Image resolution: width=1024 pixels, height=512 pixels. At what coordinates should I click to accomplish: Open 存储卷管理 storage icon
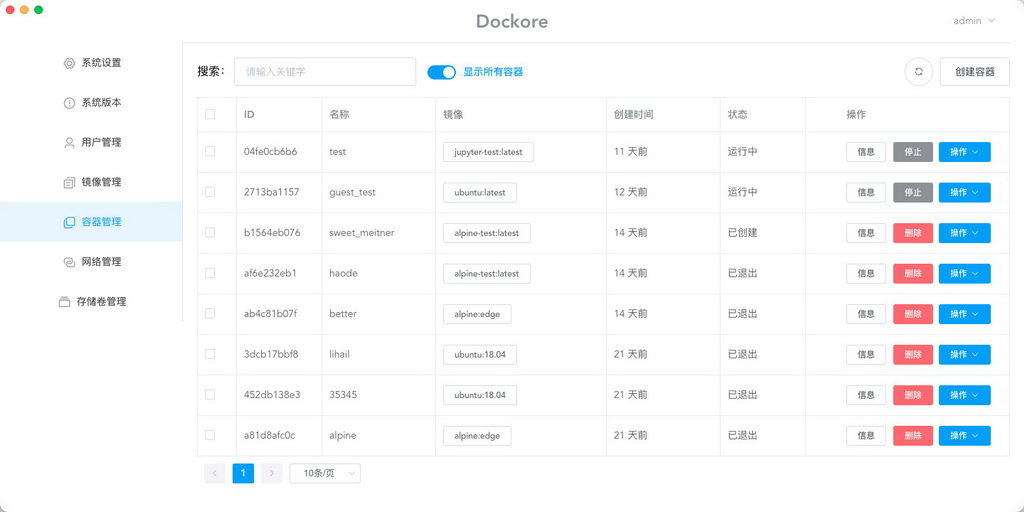(x=64, y=302)
